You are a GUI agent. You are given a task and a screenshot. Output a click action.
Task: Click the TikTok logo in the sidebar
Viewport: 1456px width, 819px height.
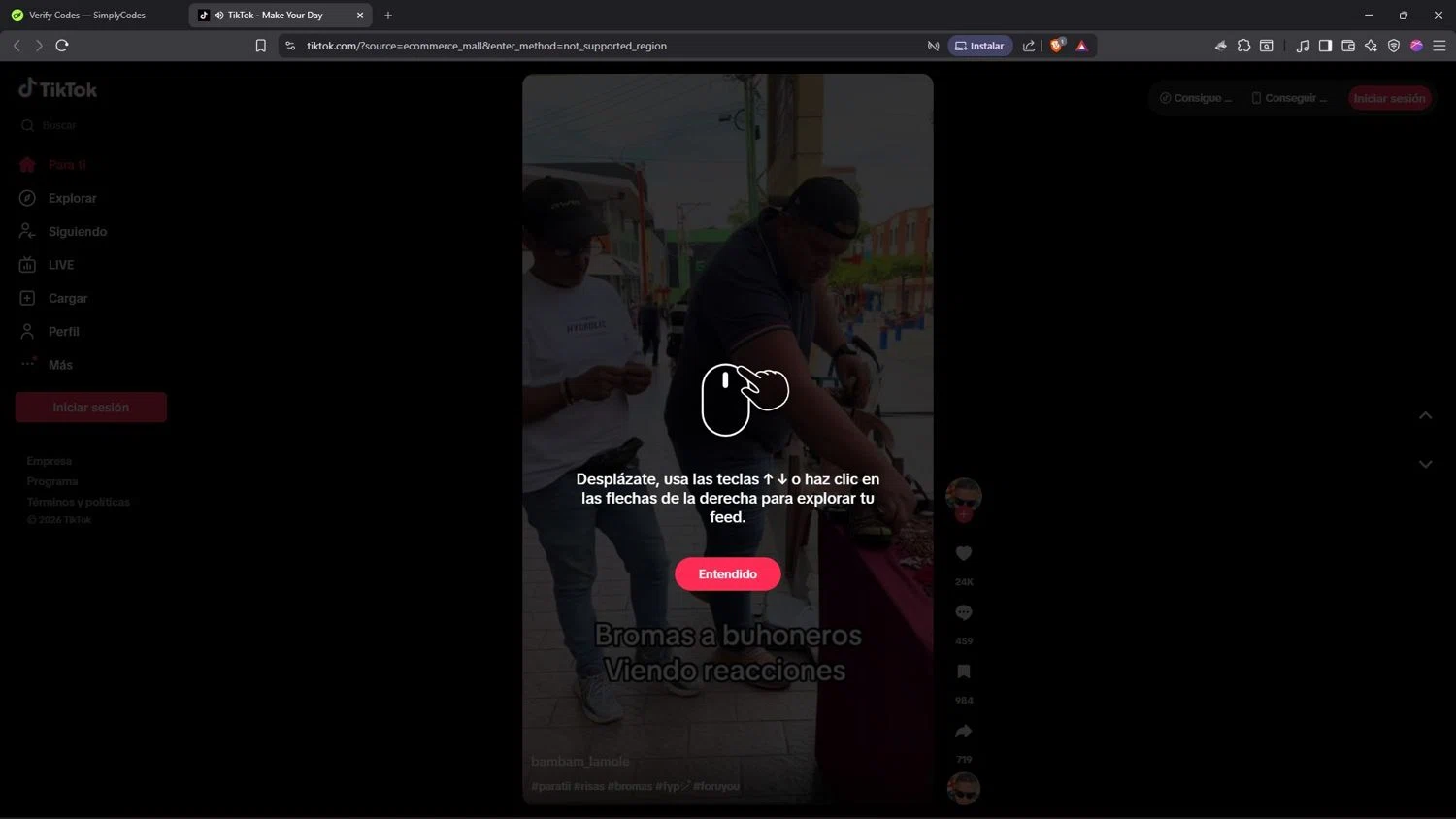click(57, 89)
